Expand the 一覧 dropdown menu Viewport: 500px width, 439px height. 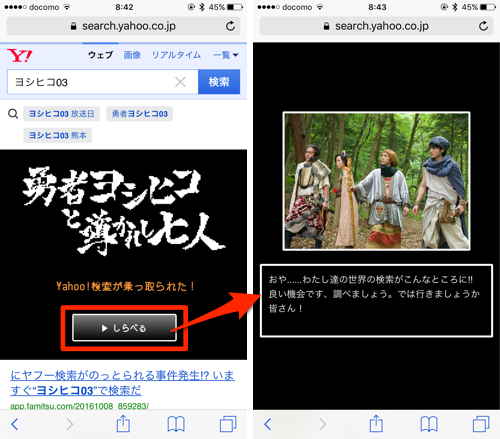tap(226, 55)
